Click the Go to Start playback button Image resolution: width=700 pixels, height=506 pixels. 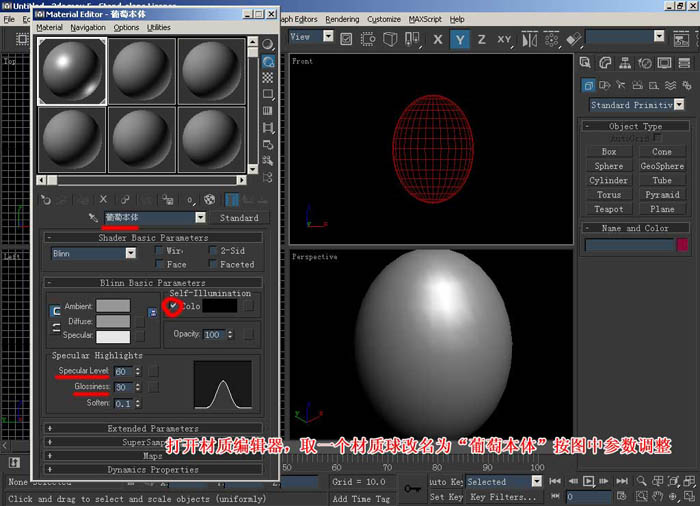[555, 481]
